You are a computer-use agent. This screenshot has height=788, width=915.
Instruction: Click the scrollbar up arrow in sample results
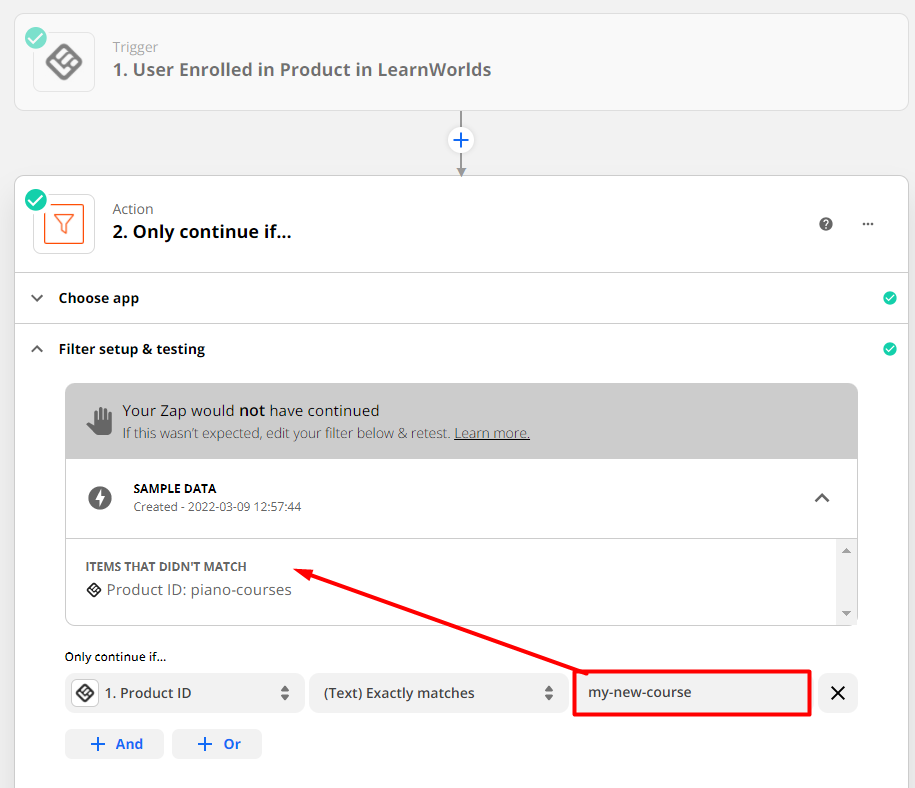click(x=846, y=551)
